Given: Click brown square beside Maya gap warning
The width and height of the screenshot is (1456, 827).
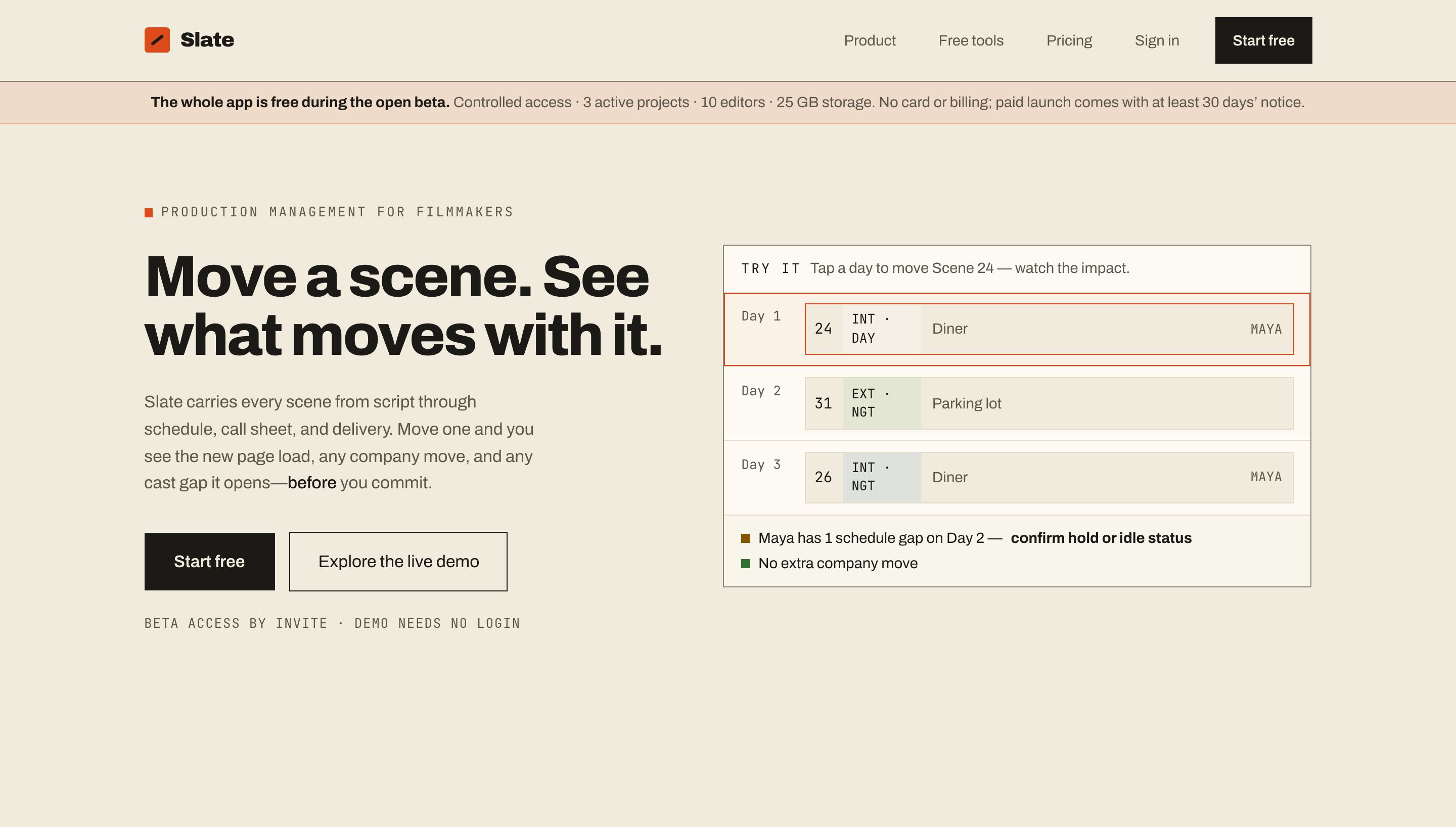Looking at the screenshot, I should click(746, 538).
